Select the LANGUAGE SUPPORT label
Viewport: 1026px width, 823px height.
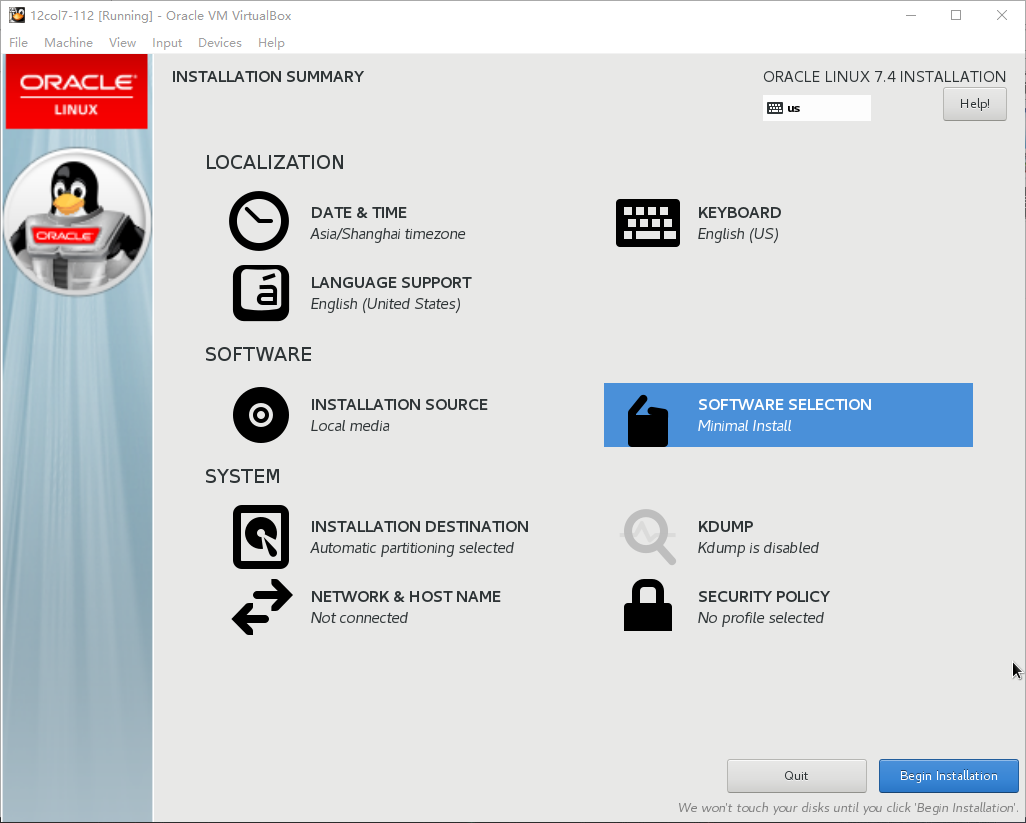pos(391,283)
